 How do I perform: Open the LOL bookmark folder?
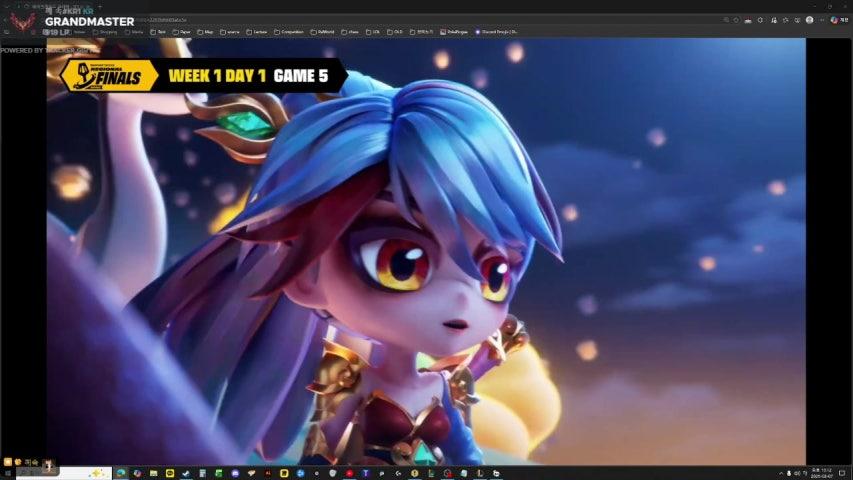(x=373, y=32)
